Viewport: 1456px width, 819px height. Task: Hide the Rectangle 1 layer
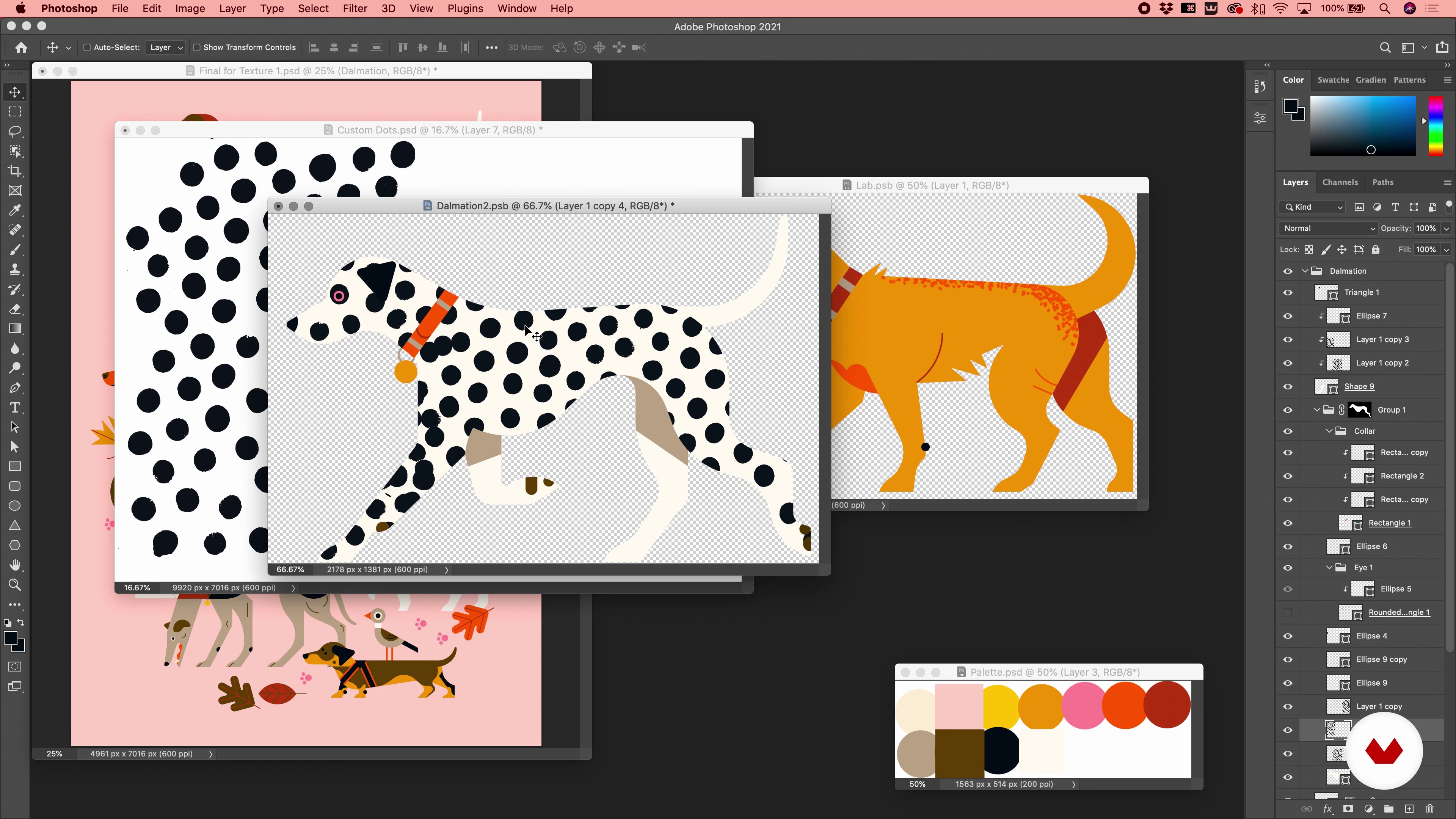1288,523
